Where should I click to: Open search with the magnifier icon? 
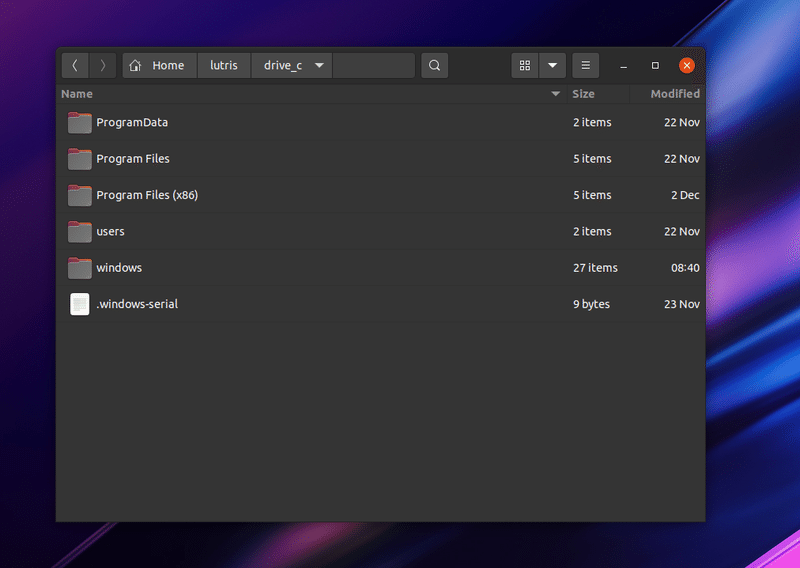point(435,65)
